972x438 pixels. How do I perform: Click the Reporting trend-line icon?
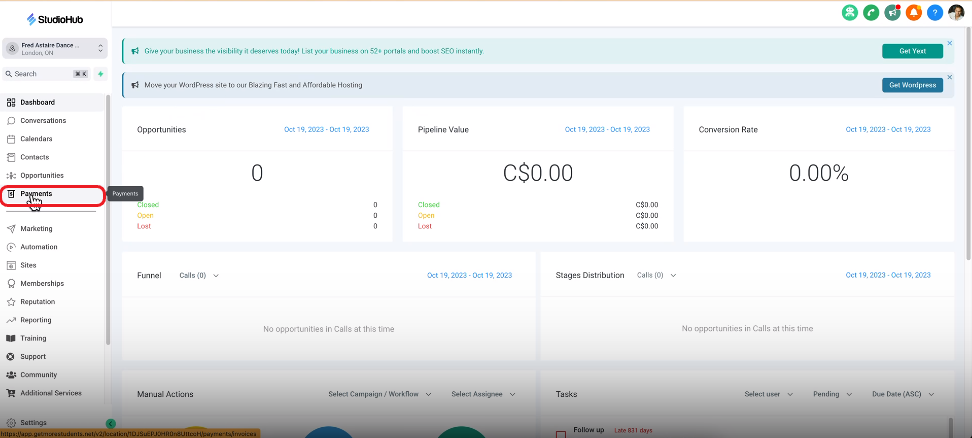click(x=11, y=320)
